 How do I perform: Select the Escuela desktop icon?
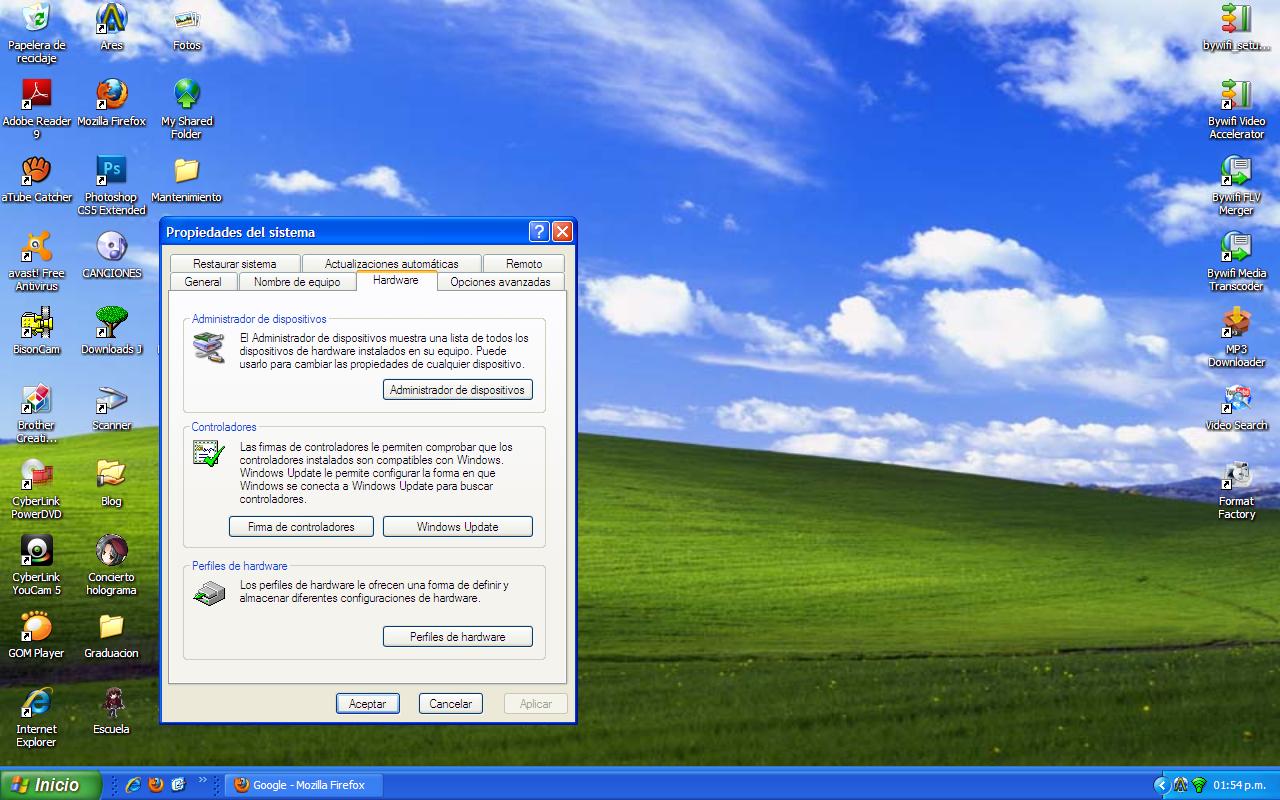pyautogui.click(x=111, y=711)
